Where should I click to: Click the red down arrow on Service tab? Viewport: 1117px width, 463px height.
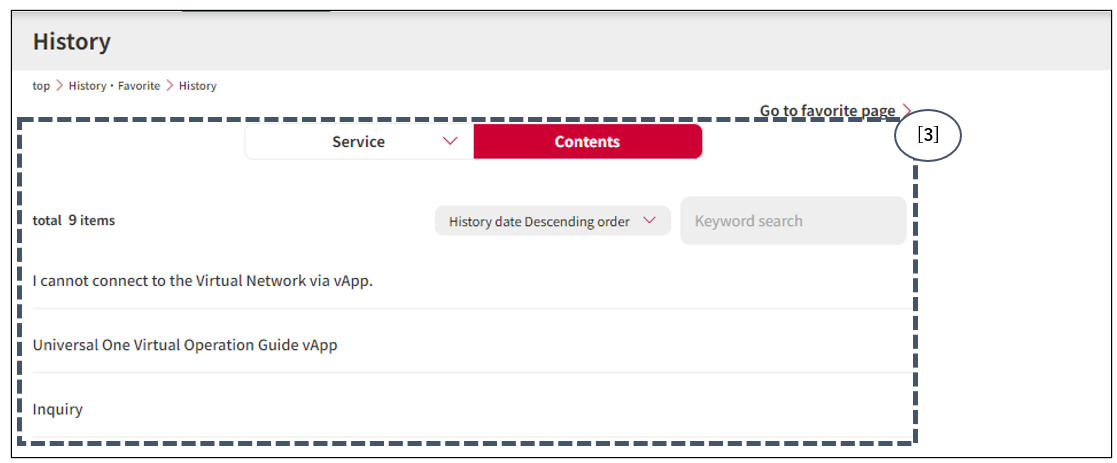click(x=450, y=141)
